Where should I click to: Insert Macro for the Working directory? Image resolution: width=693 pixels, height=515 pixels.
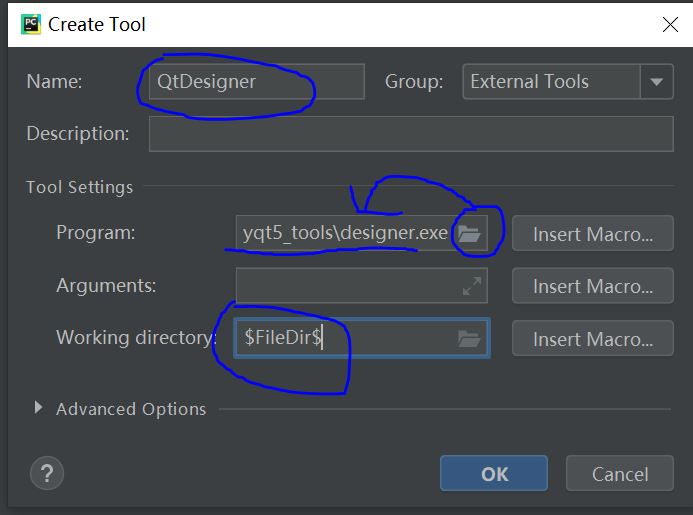click(592, 339)
